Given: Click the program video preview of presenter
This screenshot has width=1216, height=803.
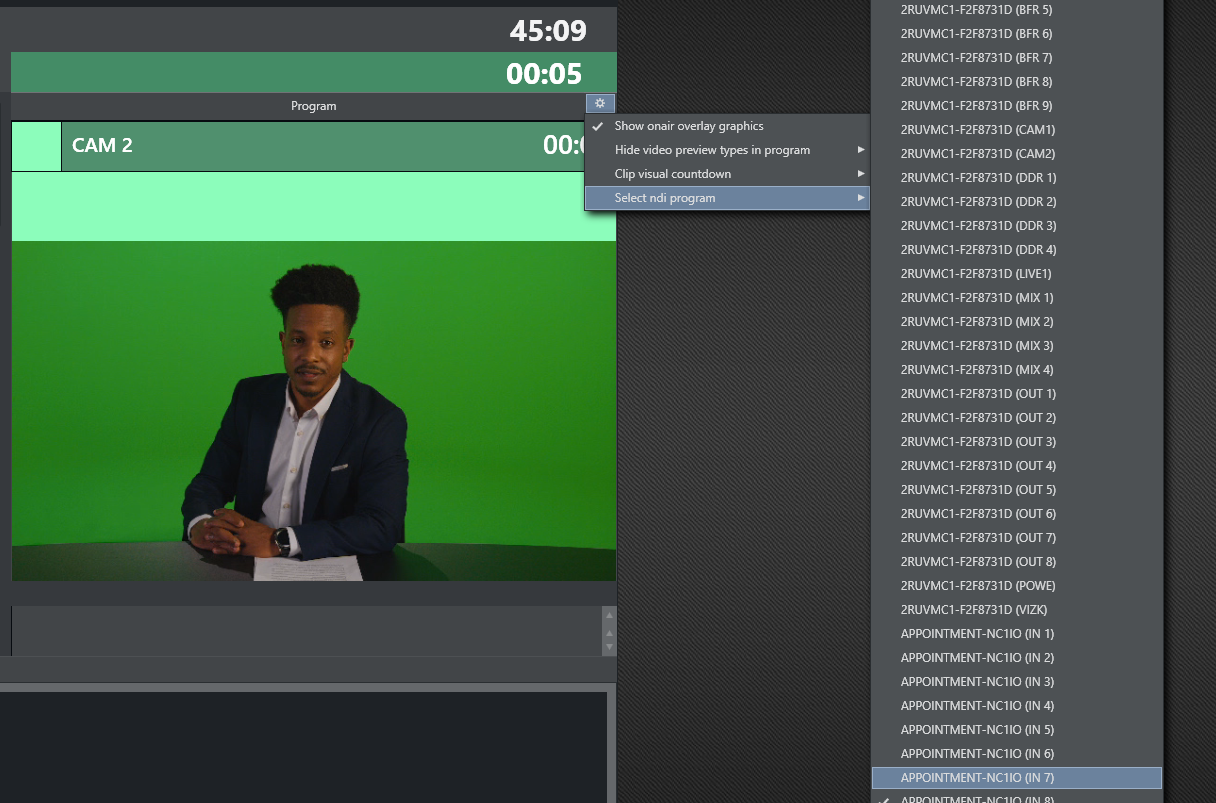Looking at the screenshot, I should [x=313, y=410].
